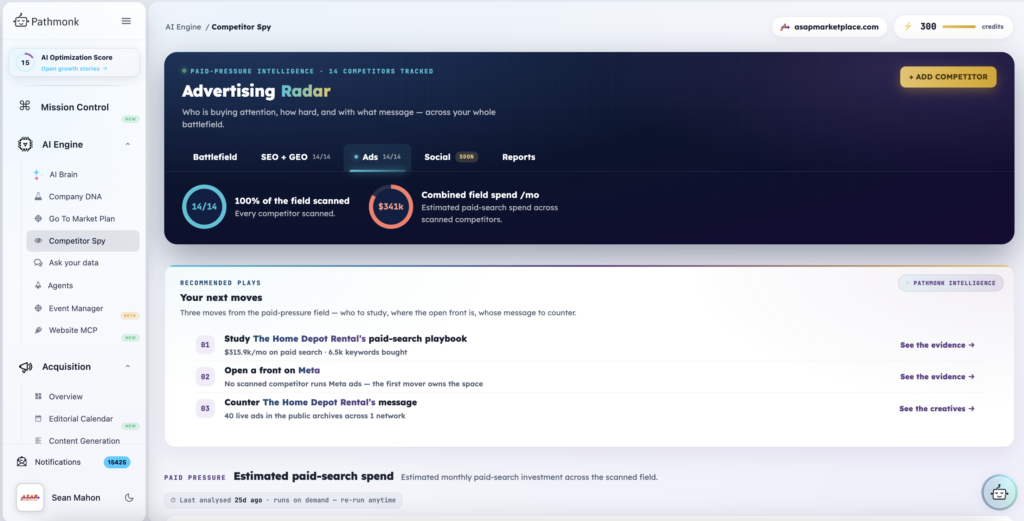Click the Event Manager icon

[38, 308]
